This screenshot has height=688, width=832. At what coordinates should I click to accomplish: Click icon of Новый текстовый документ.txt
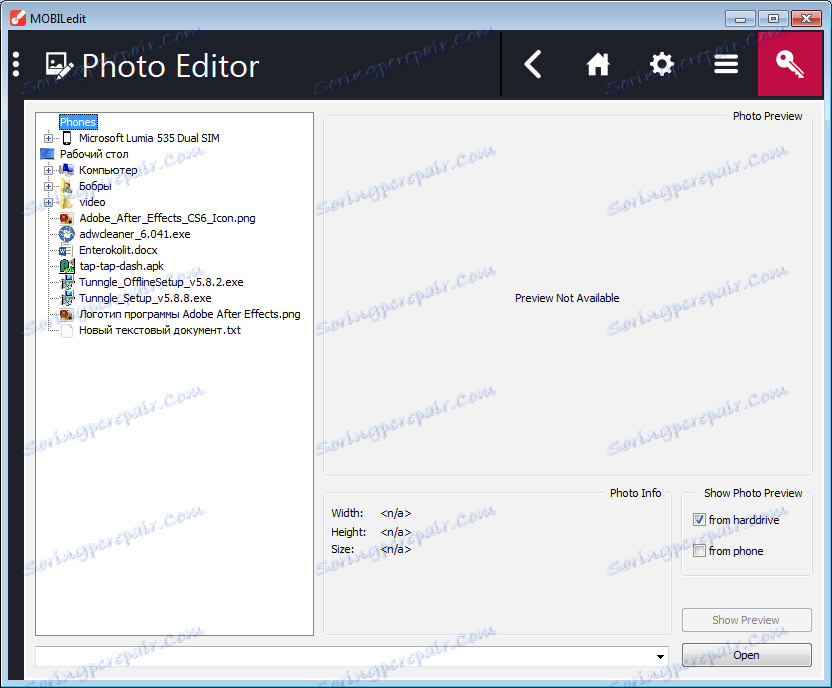coord(67,330)
